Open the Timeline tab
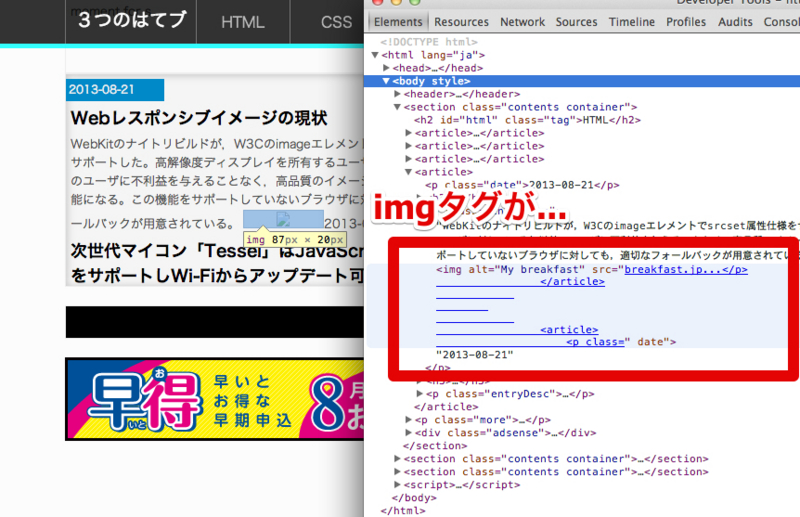Image resolution: width=800 pixels, height=517 pixels. click(x=632, y=22)
